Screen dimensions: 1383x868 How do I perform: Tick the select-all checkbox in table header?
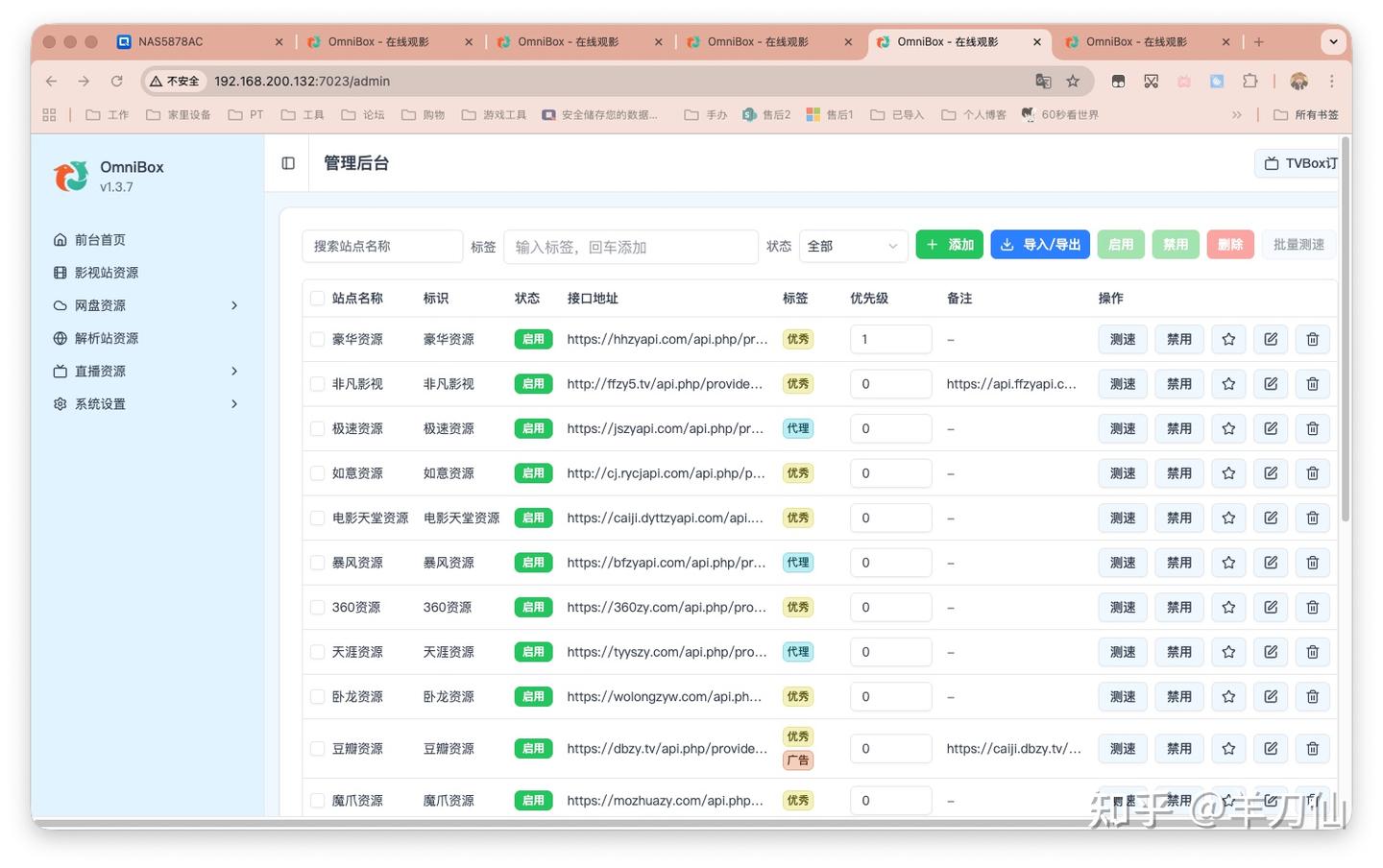click(x=318, y=299)
